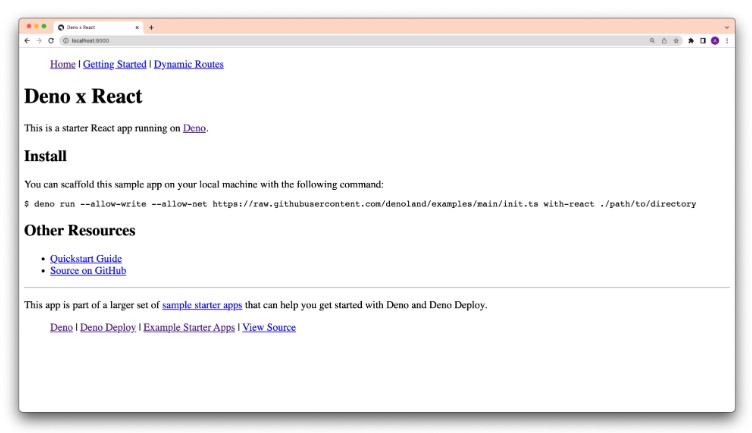The image size is (752, 433).
Task: Close the Deno x React tab
Action: tap(137, 27)
